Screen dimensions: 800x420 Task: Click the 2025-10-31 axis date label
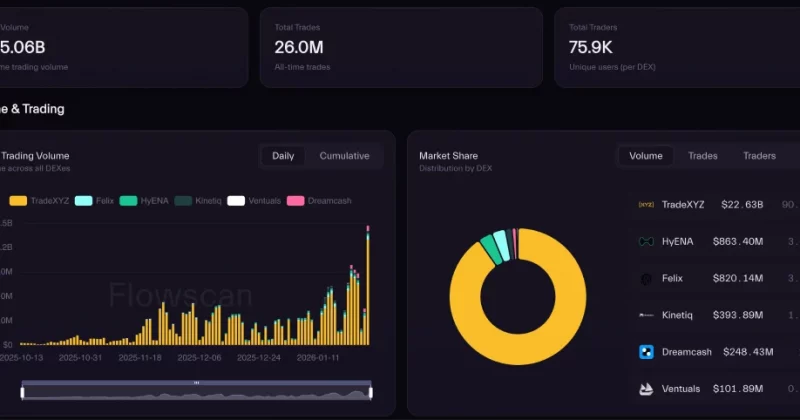(80, 358)
